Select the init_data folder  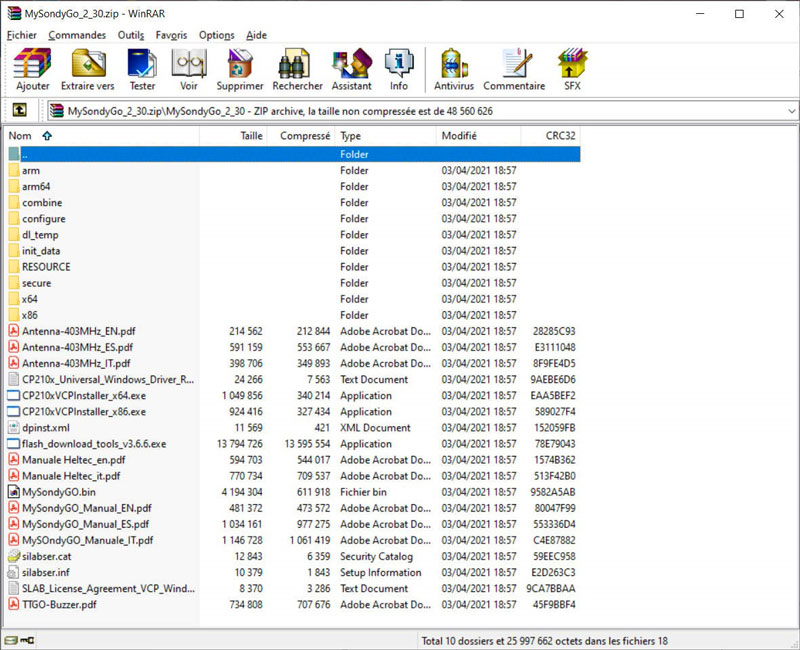click(294, 251)
